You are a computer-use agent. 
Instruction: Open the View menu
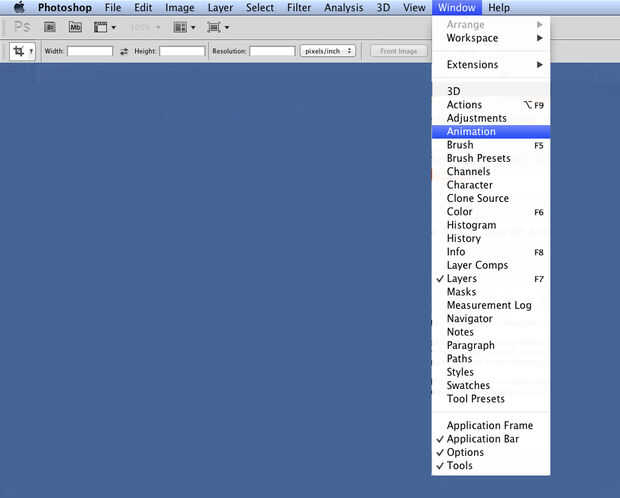tap(414, 8)
